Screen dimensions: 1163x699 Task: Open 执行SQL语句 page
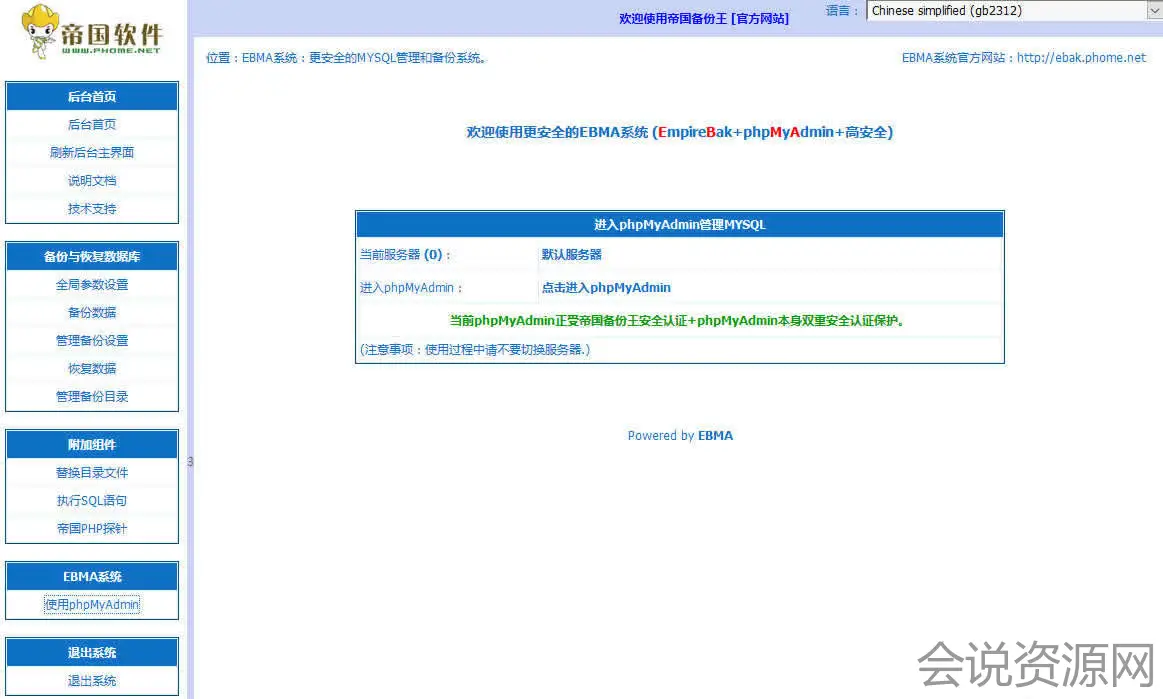click(x=92, y=501)
